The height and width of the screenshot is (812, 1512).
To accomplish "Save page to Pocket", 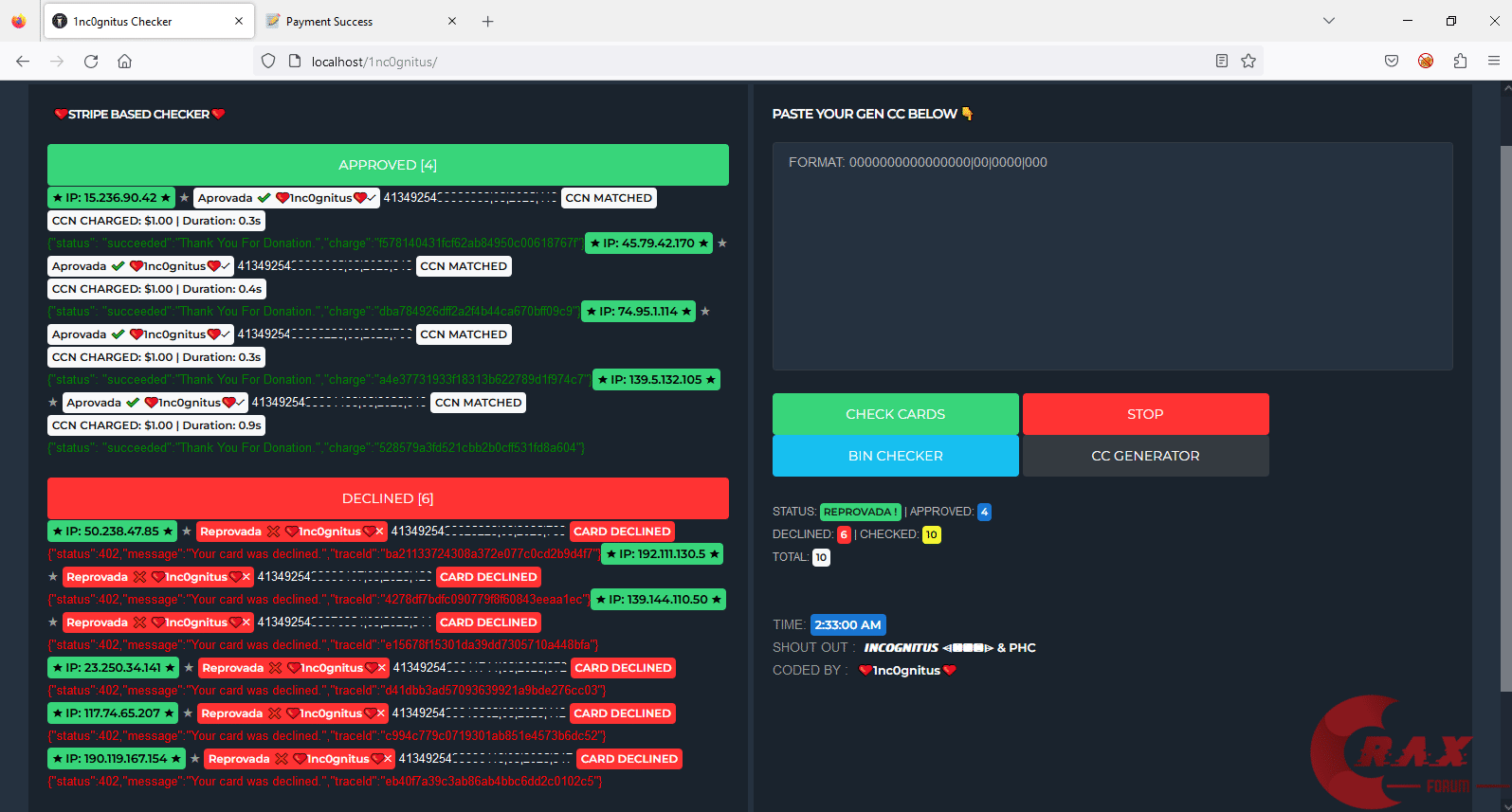I will pyautogui.click(x=1392, y=62).
